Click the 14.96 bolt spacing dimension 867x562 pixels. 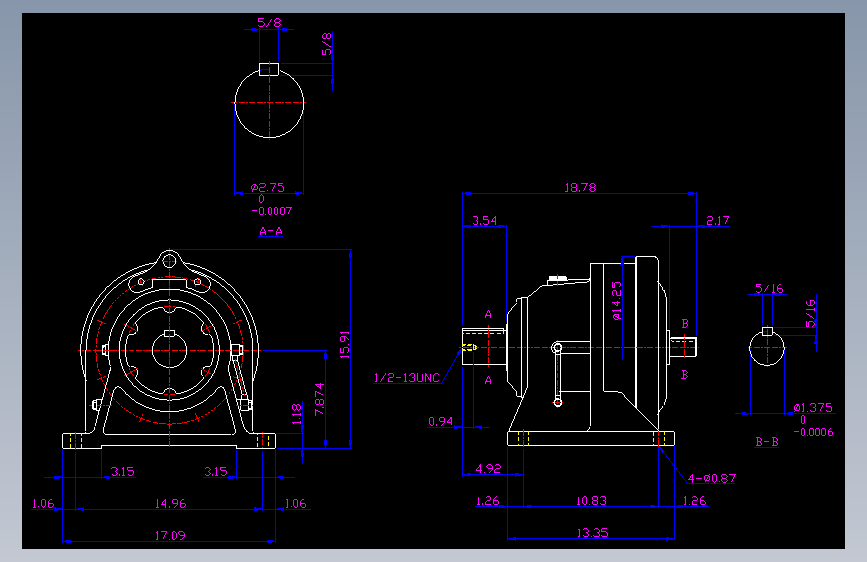170,503
